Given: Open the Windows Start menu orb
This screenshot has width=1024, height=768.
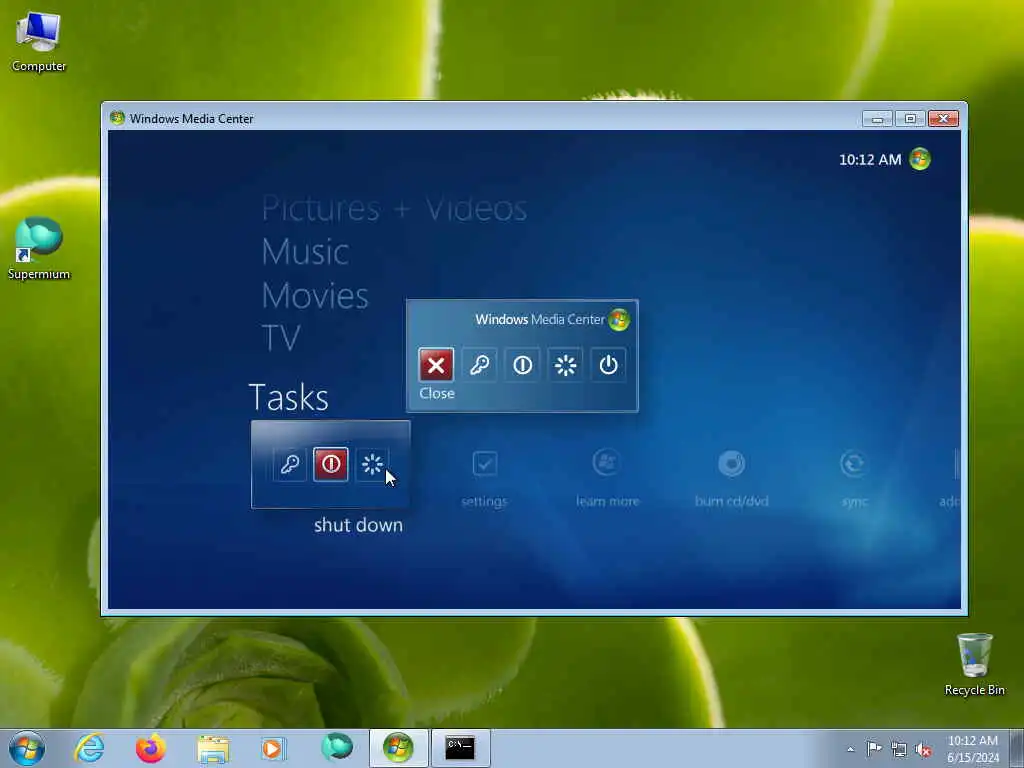Looking at the screenshot, I should coord(27,748).
